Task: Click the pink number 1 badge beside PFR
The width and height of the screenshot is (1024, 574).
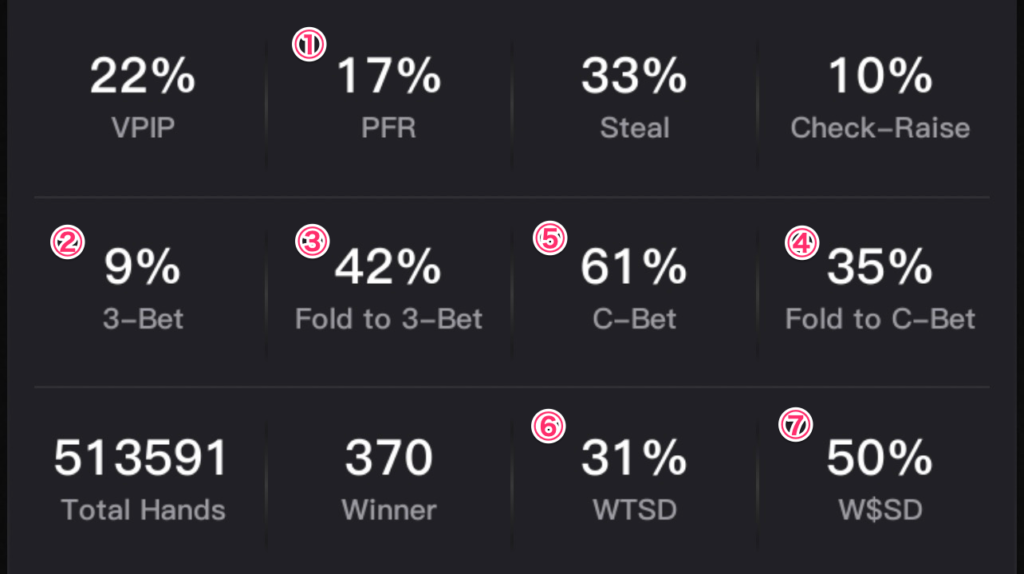Action: click(x=310, y=46)
